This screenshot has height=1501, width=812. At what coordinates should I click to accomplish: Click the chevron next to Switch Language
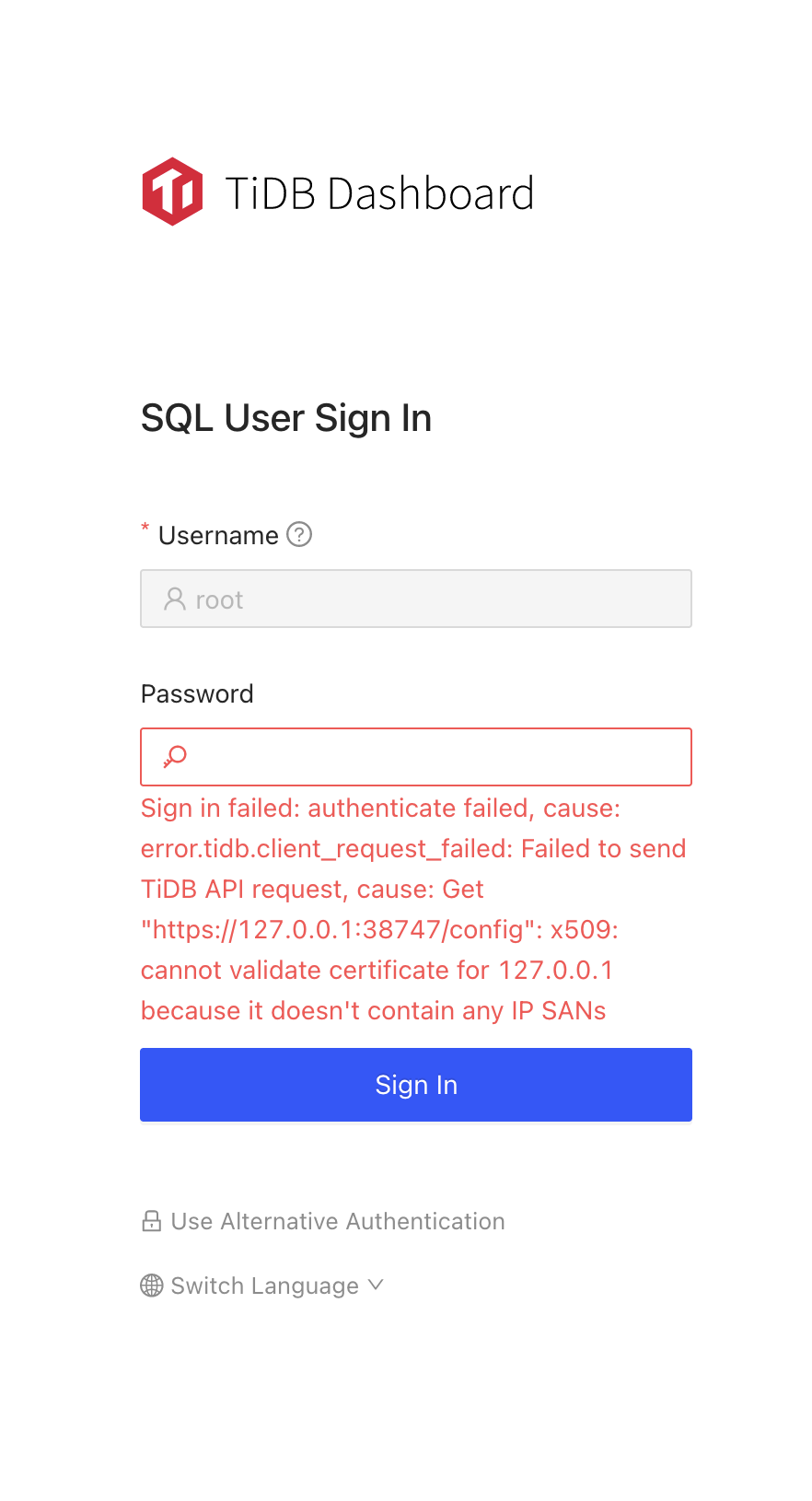point(375,1285)
